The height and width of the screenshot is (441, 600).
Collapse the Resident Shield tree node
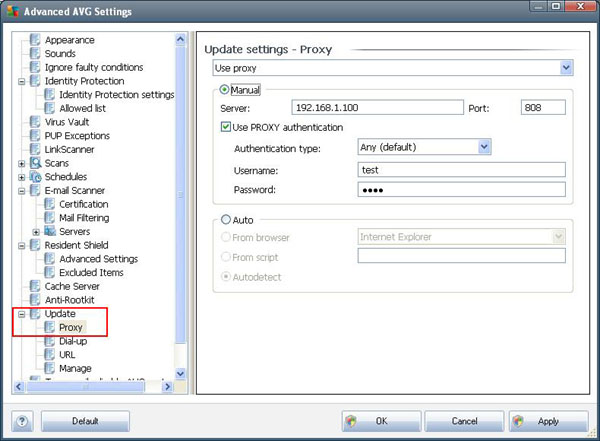tap(22, 246)
